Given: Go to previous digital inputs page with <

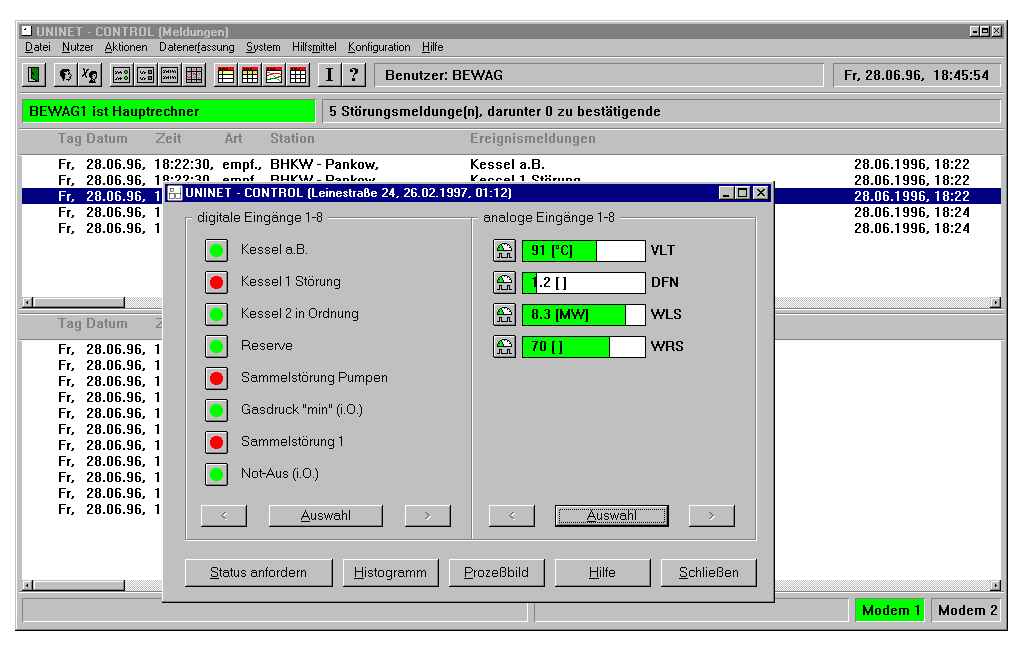Looking at the screenshot, I should point(224,515).
